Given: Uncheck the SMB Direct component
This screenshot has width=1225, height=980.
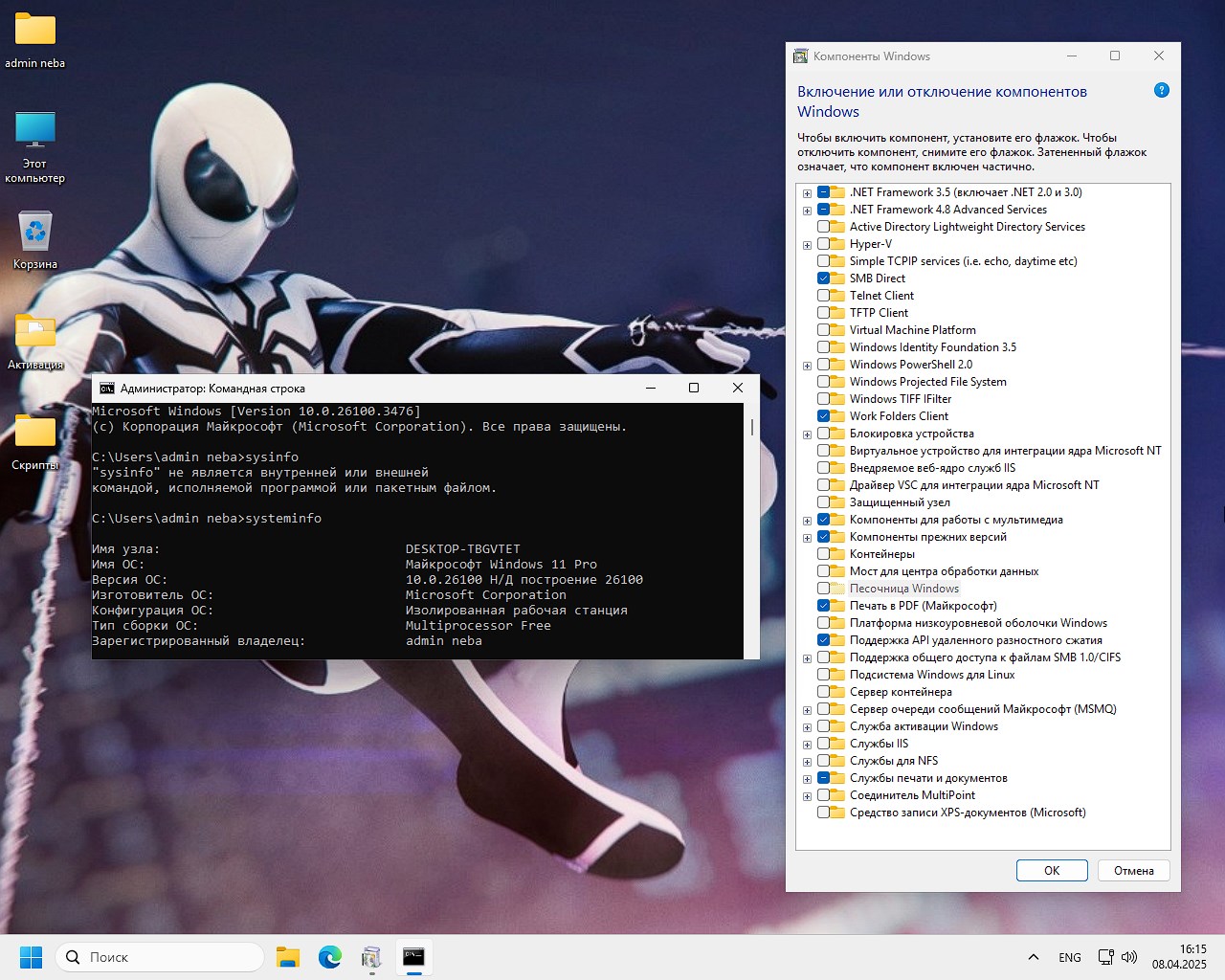Looking at the screenshot, I should 823,278.
